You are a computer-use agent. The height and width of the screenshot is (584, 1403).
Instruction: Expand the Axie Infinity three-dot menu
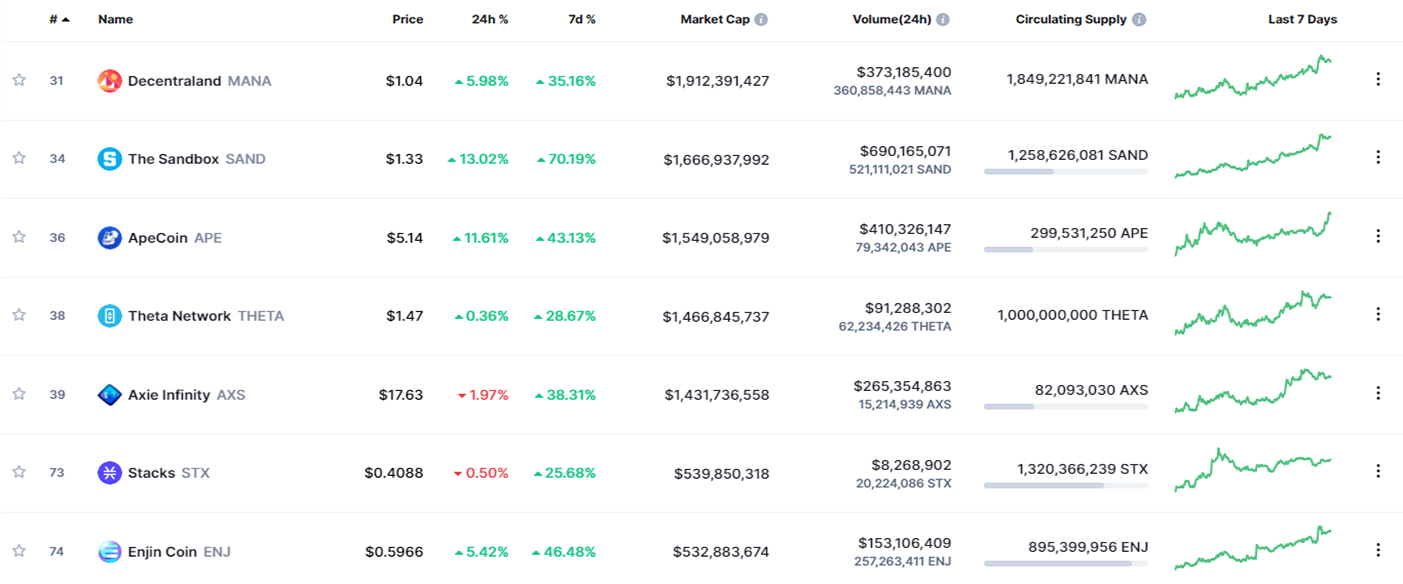point(1378,393)
